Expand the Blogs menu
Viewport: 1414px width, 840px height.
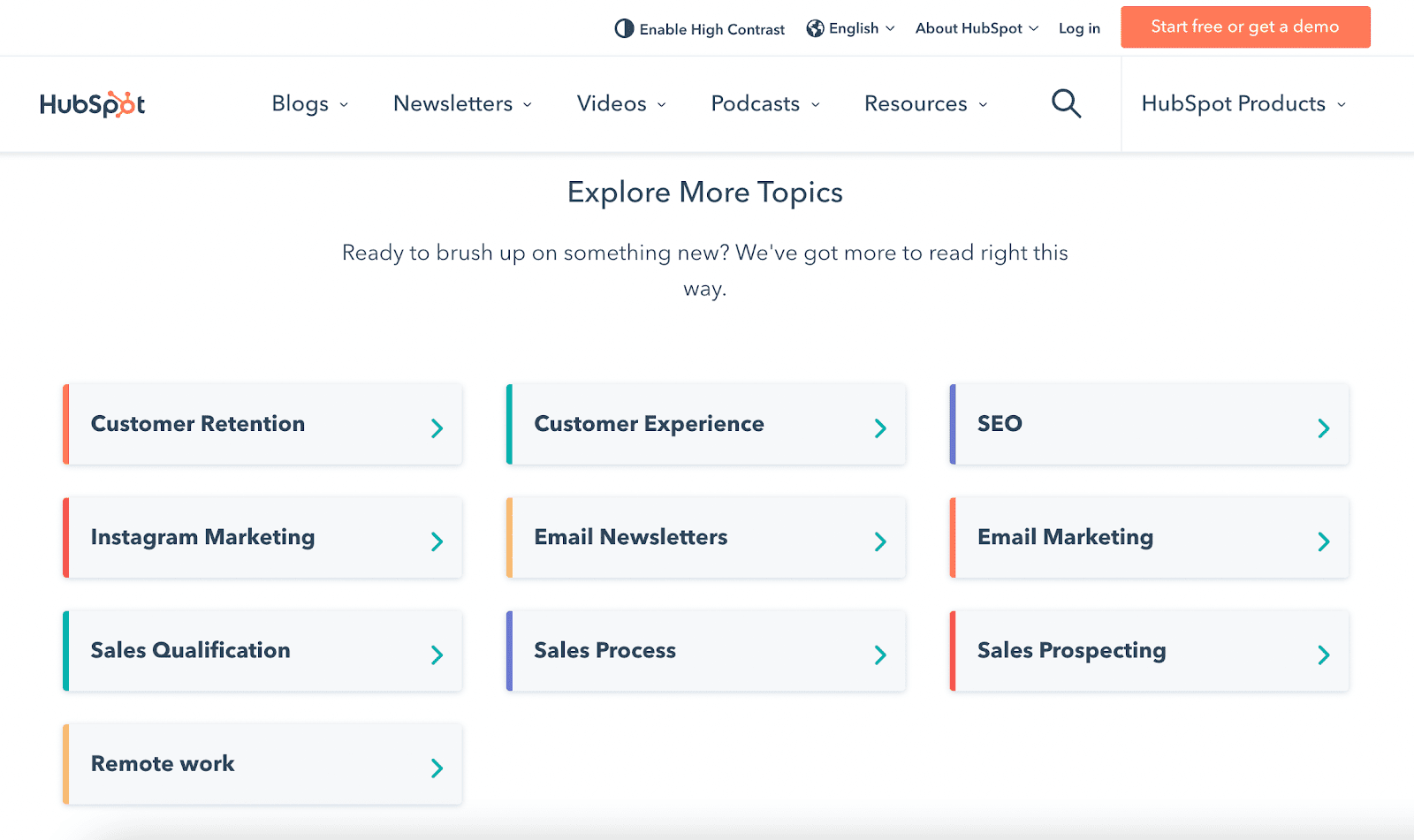310,104
